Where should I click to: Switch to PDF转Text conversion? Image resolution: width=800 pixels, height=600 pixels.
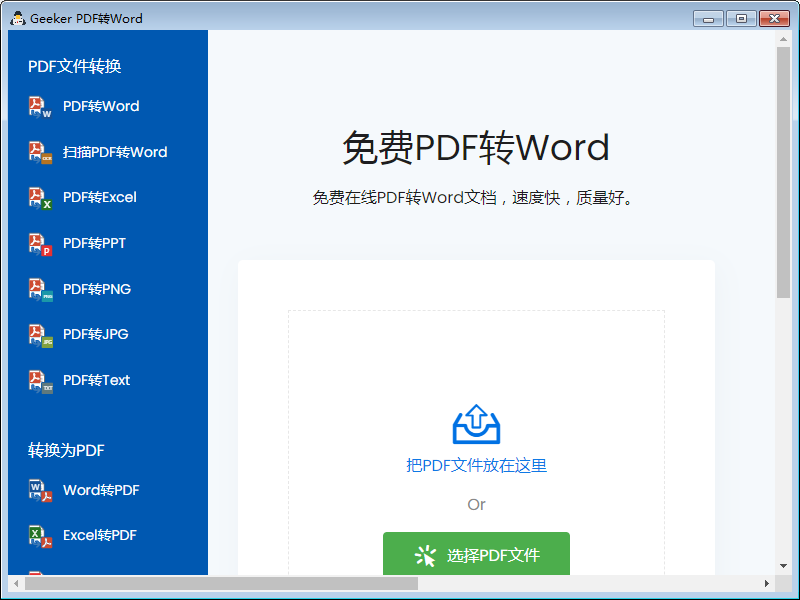coord(96,380)
